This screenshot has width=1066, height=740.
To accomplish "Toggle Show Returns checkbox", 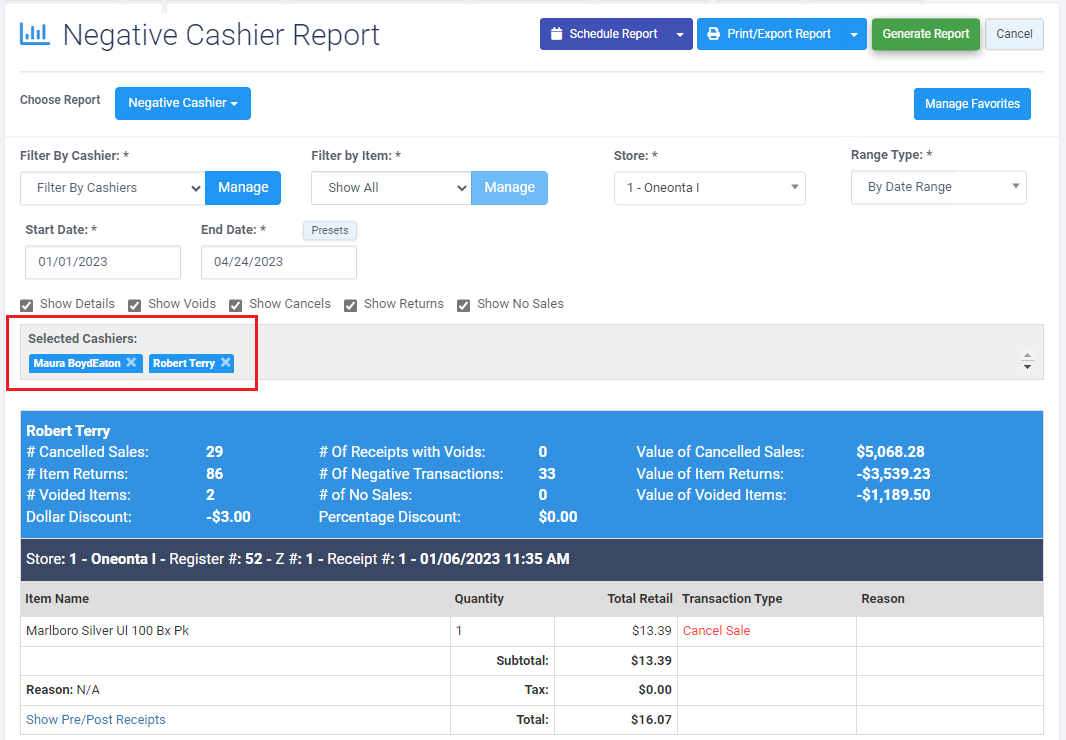I will [350, 305].
